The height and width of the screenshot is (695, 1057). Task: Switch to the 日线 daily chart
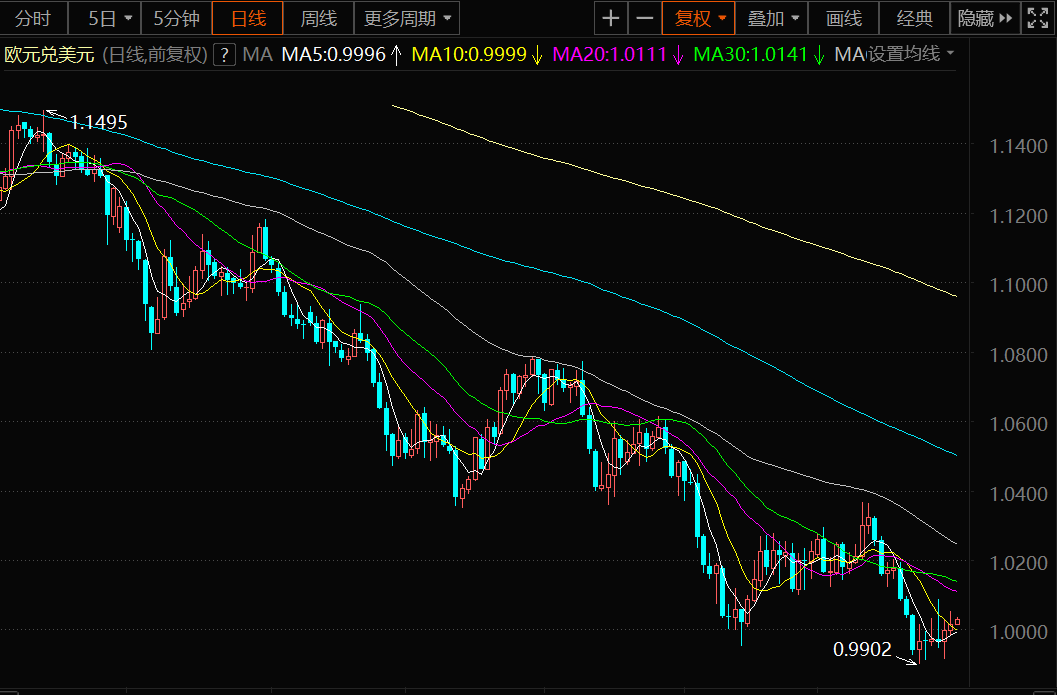(x=248, y=18)
